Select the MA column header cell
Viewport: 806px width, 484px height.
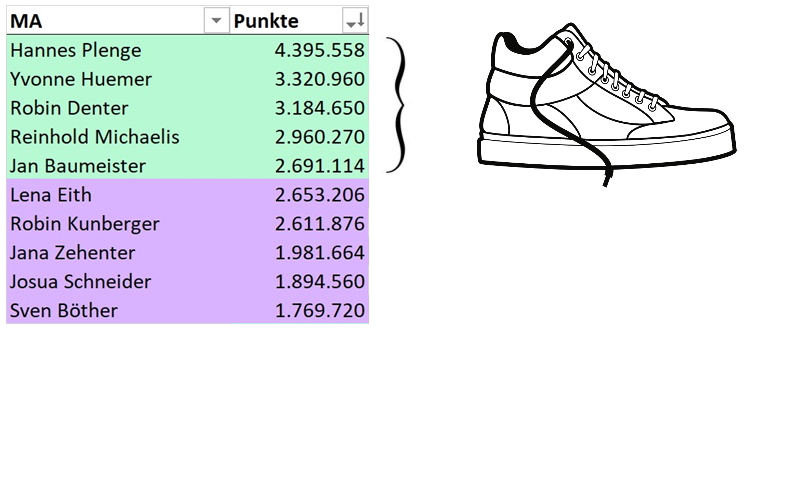tap(118, 21)
